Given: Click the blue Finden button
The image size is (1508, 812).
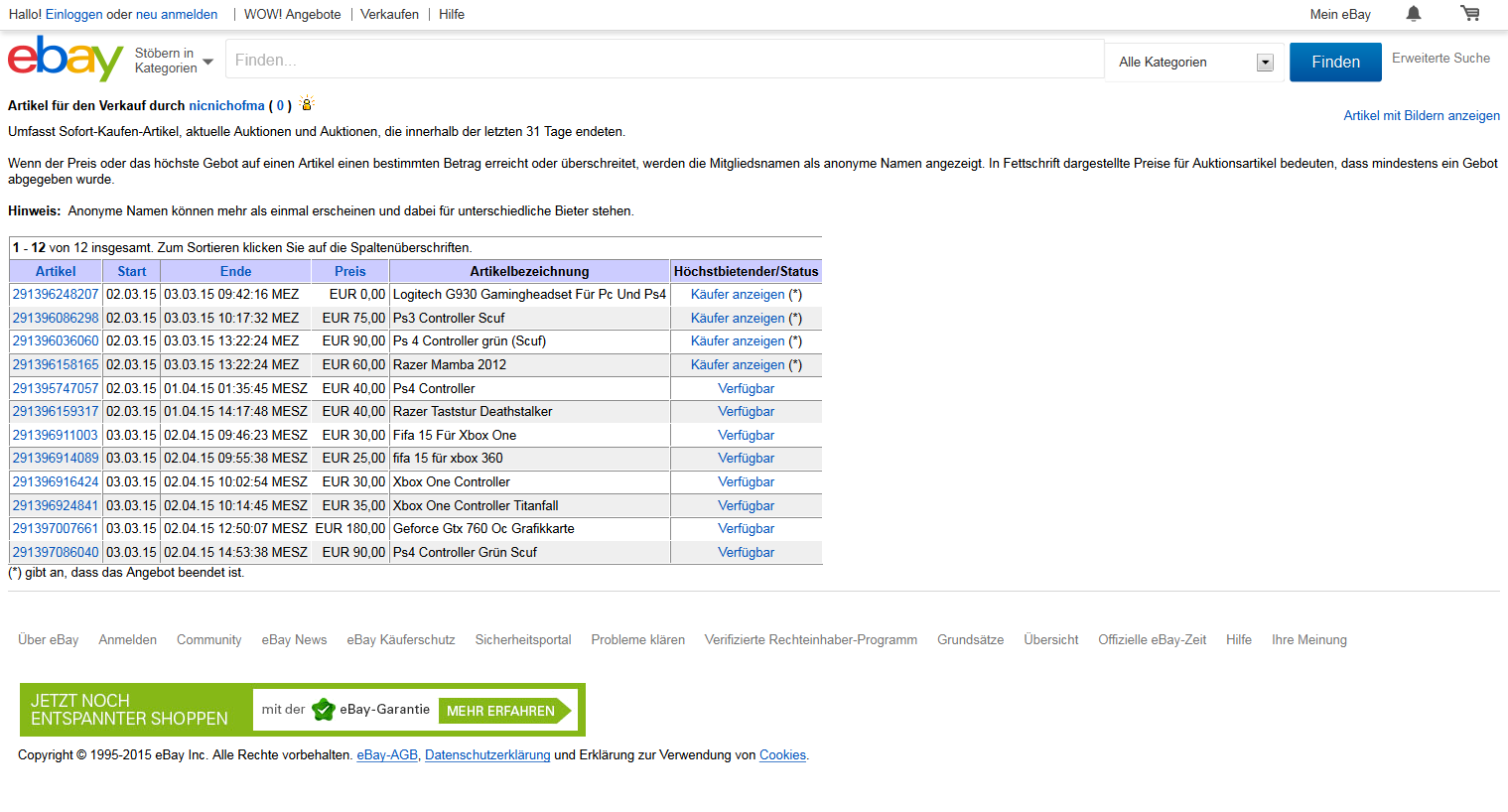Looking at the screenshot, I should tap(1335, 62).
